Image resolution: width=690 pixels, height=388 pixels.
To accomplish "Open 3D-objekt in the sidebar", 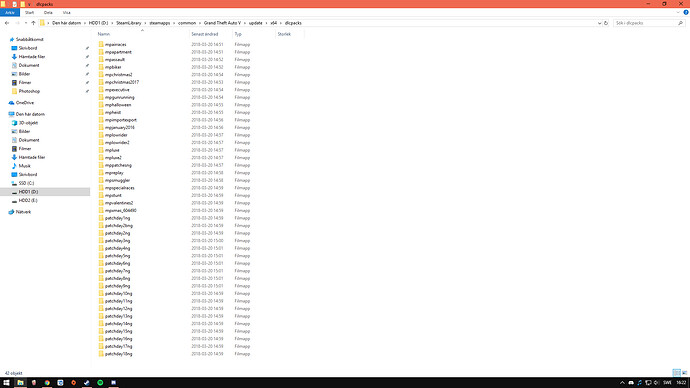I will click(28, 123).
